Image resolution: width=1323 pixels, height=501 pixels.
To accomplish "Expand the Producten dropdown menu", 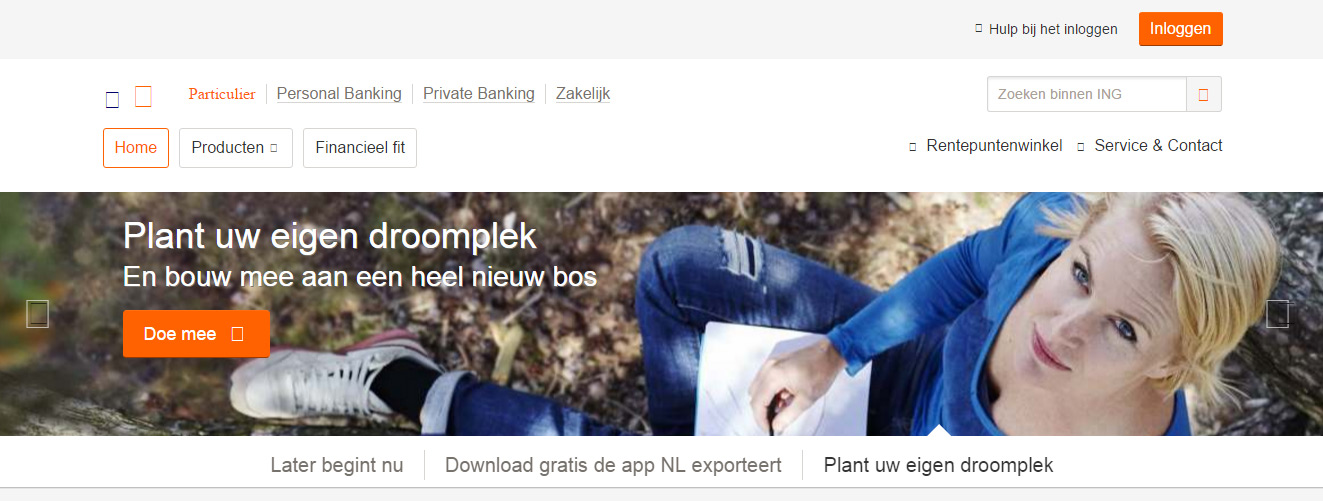I will coord(236,148).
